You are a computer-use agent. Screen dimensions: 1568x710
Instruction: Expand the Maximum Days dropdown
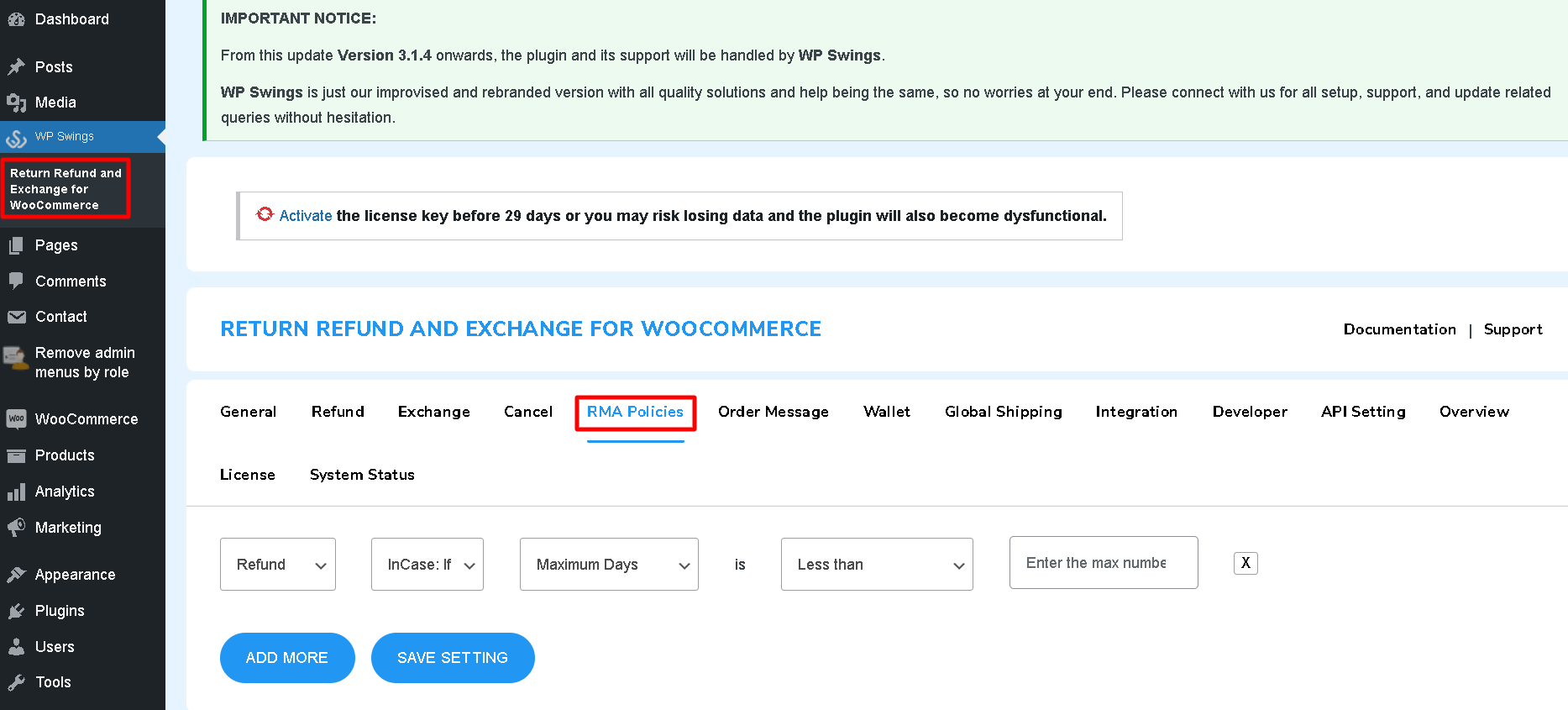pos(609,565)
